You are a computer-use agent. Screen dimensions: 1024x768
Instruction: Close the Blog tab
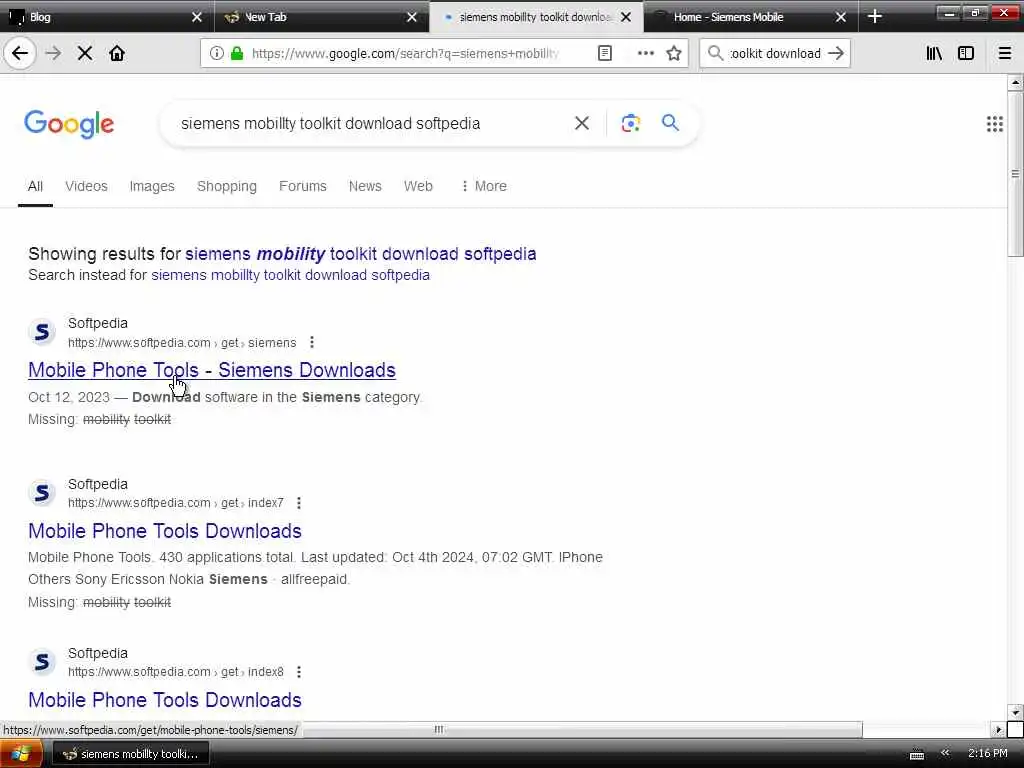197,17
